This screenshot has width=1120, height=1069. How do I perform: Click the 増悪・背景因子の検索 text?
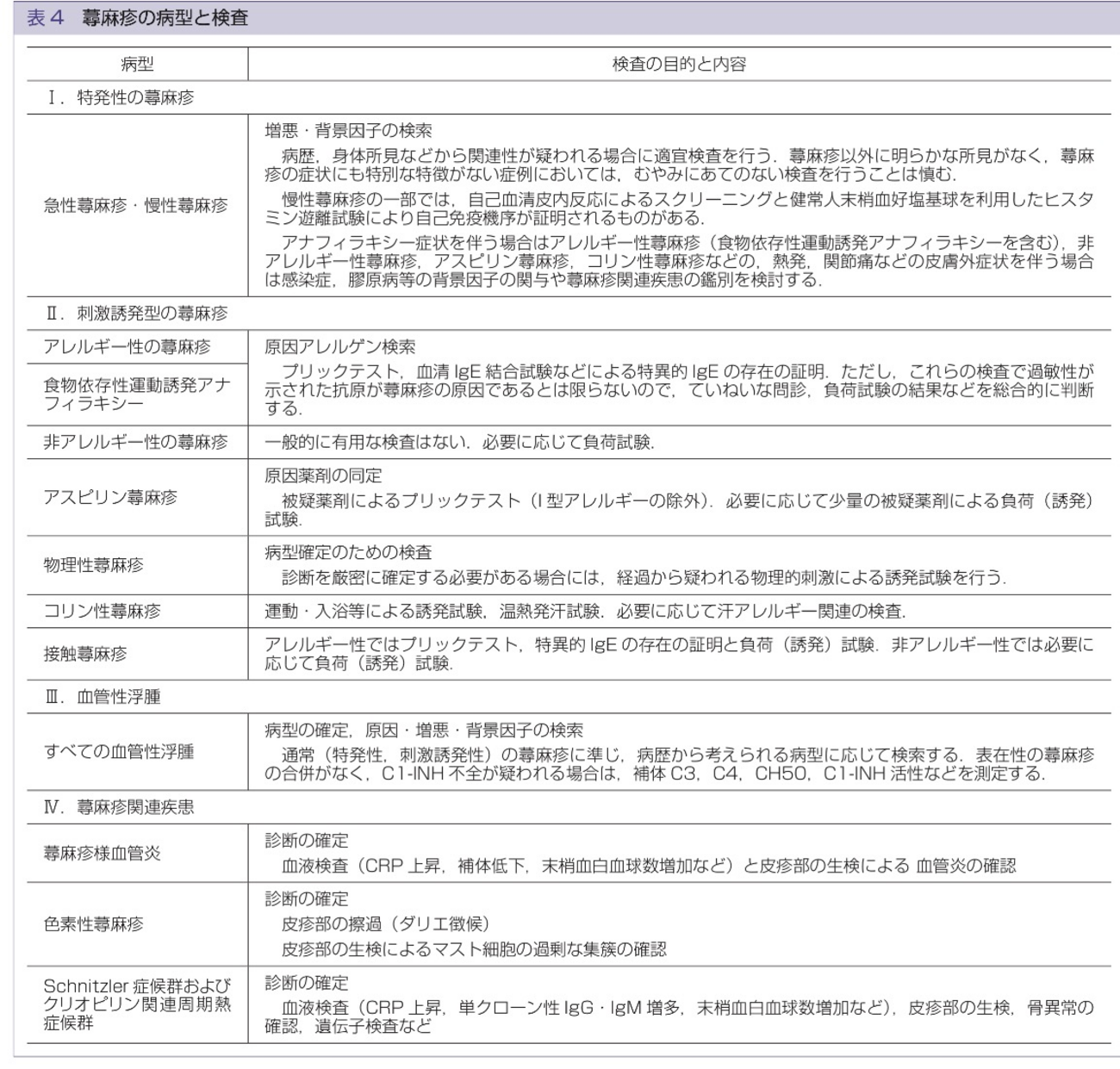pos(348,131)
